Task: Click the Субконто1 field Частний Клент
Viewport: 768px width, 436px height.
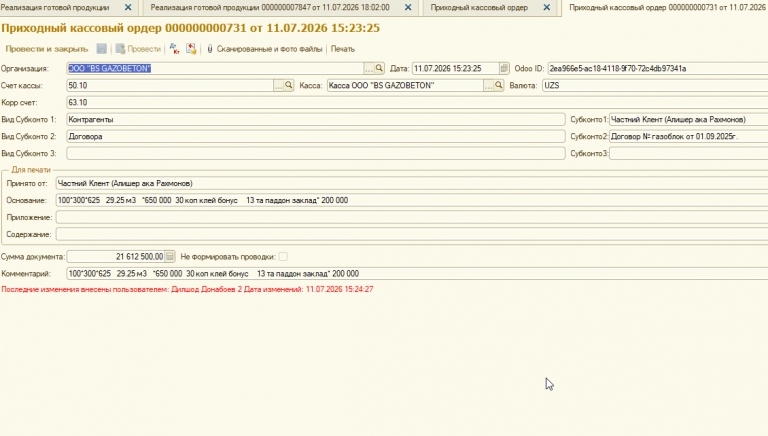Action: pyautogui.click(x=689, y=120)
